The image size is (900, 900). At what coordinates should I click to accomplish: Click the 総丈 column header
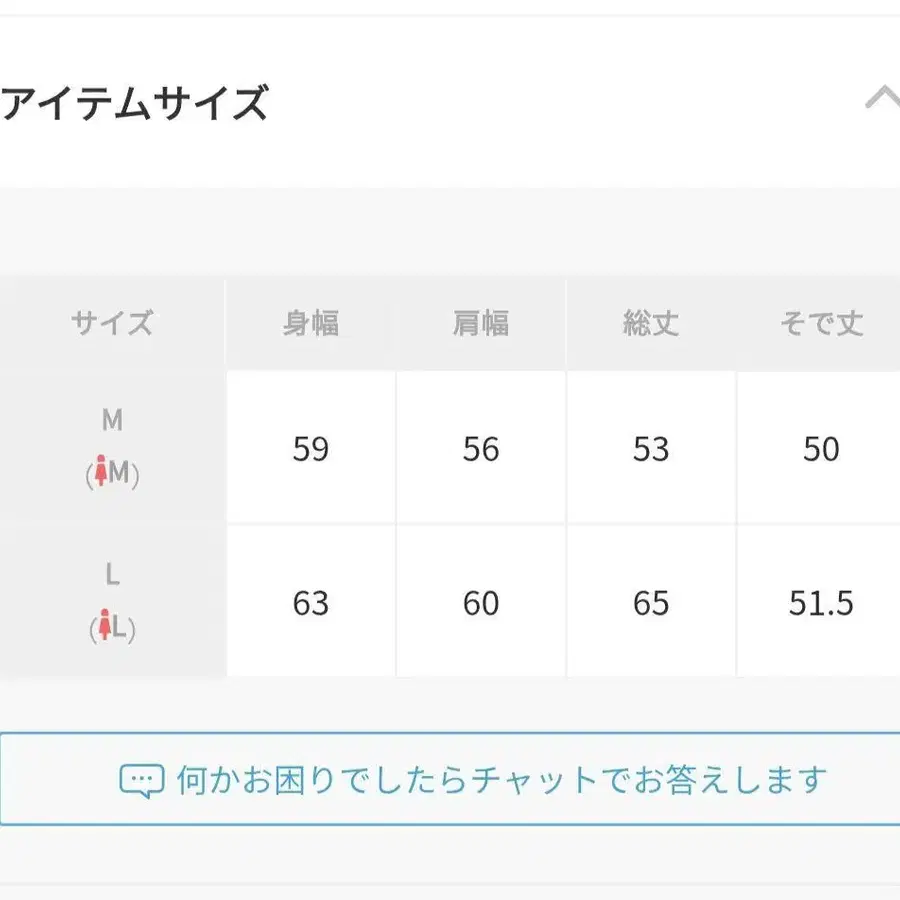651,322
